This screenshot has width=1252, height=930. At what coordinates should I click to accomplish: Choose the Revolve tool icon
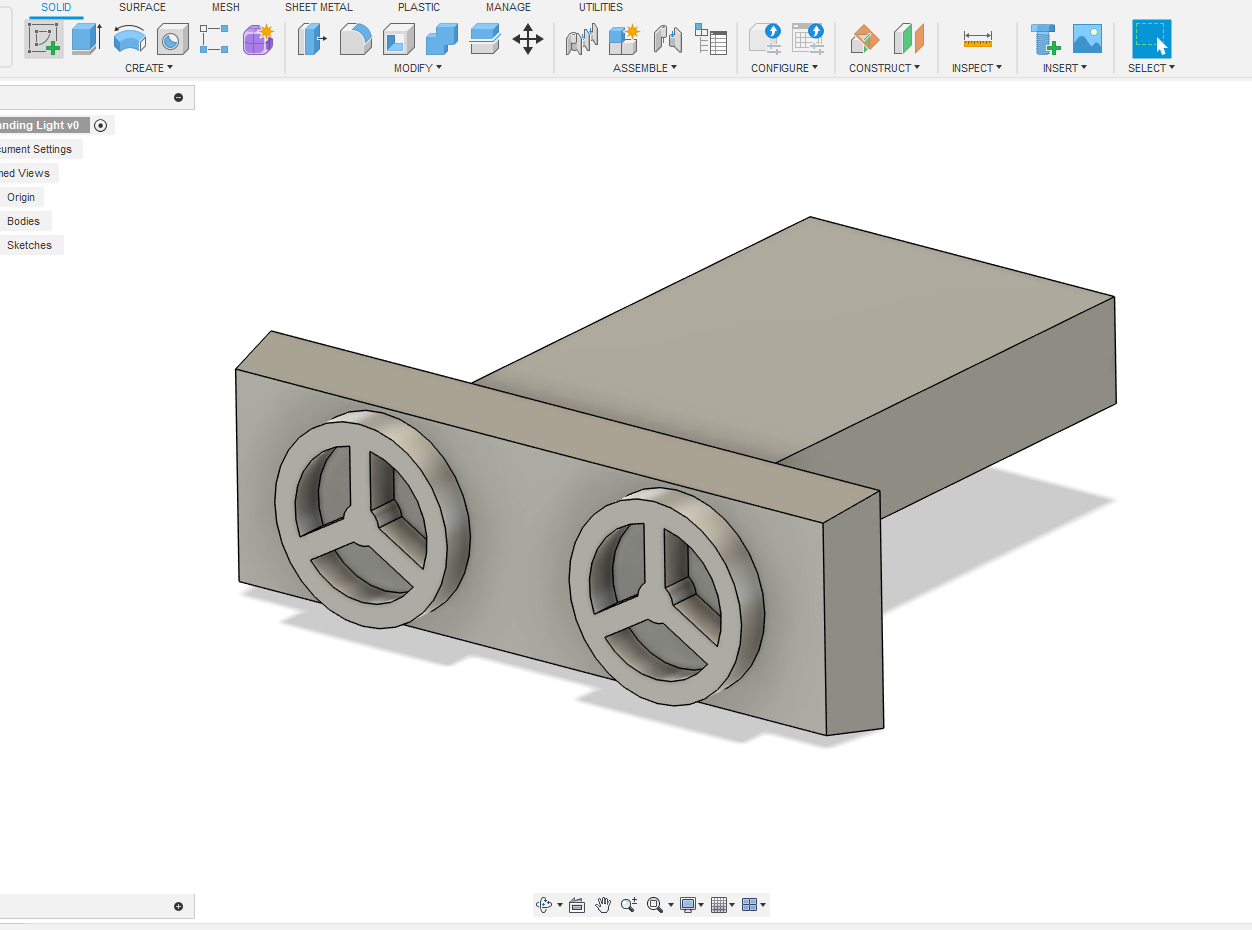tap(129, 39)
